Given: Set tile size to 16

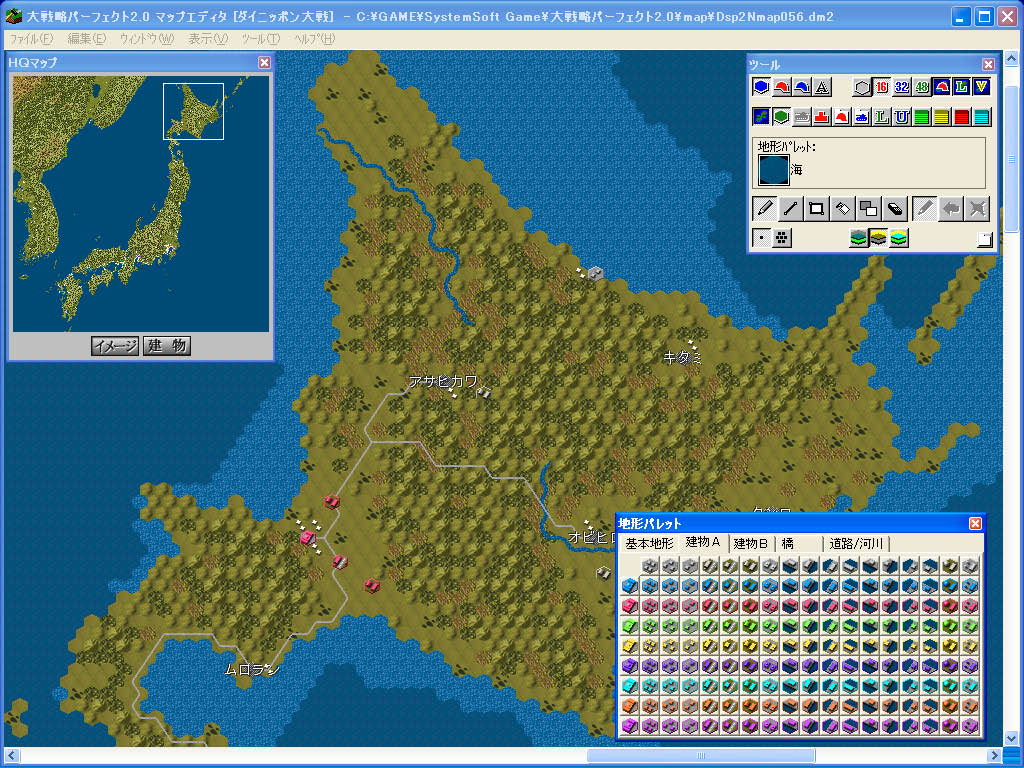Looking at the screenshot, I should tap(882, 86).
